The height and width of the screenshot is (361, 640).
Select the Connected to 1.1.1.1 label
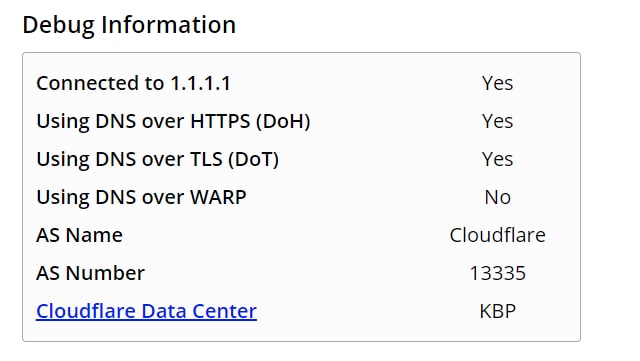coord(133,83)
